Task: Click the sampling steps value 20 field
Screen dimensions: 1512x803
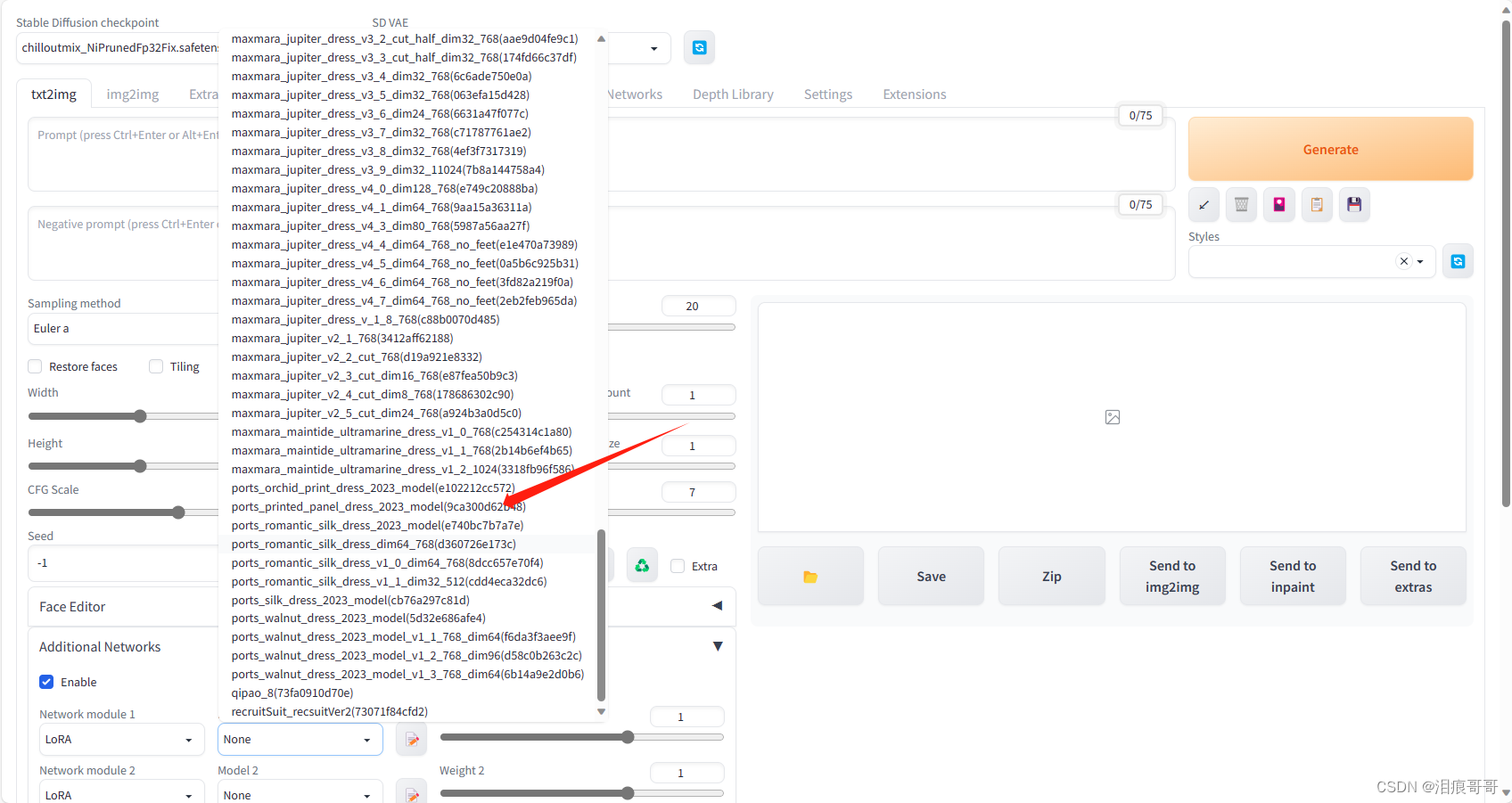Action: pyautogui.click(x=698, y=306)
